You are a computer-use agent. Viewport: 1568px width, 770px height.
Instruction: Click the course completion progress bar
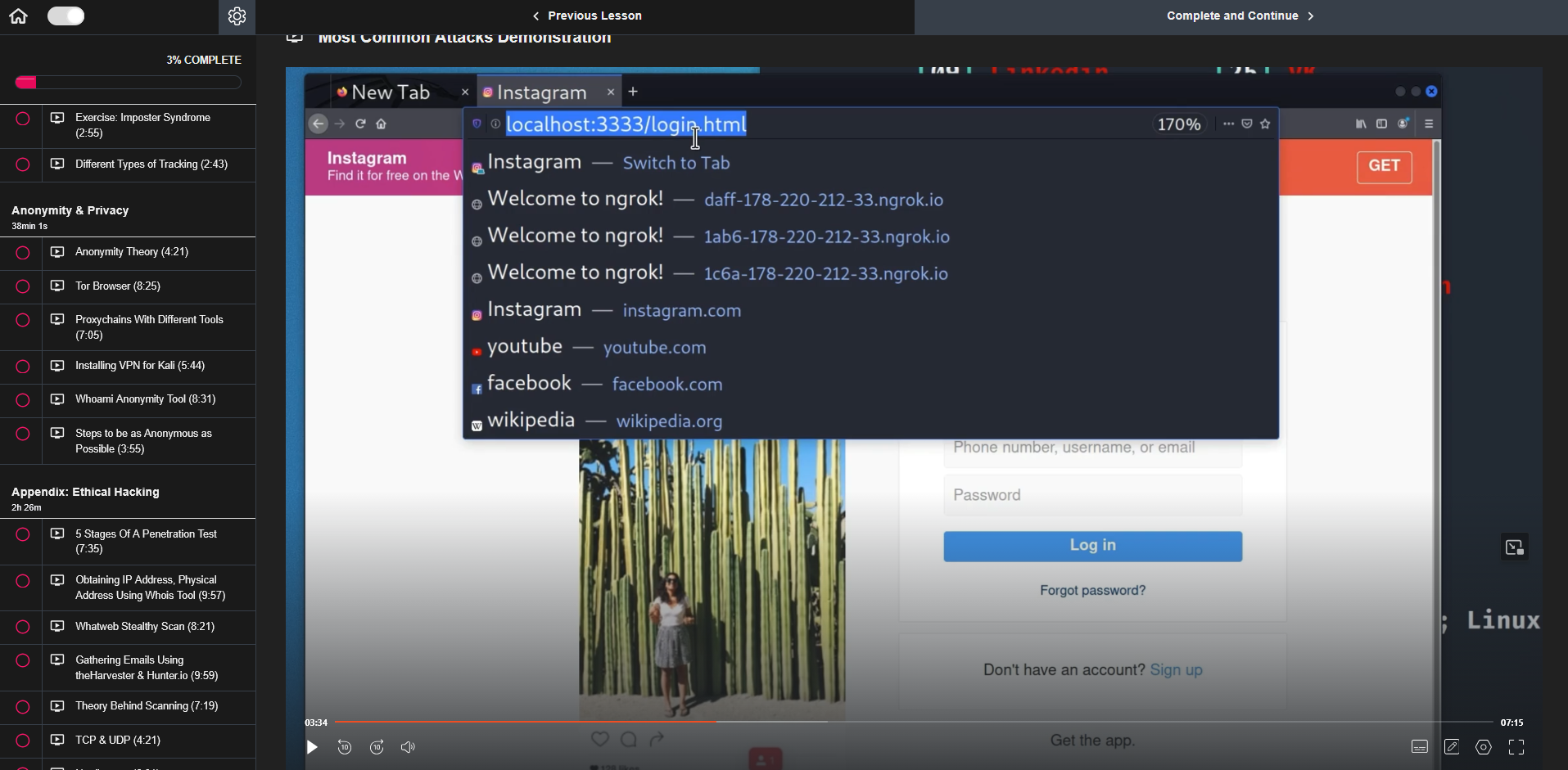pyautogui.click(x=128, y=82)
